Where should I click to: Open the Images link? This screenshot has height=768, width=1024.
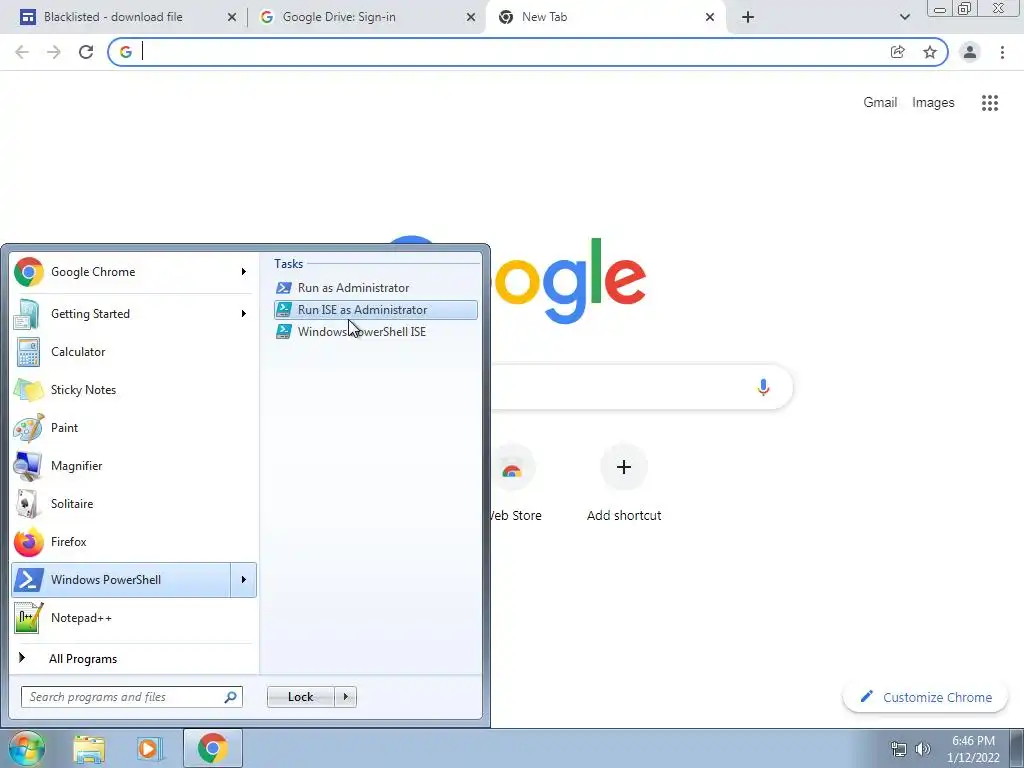[x=933, y=103]
